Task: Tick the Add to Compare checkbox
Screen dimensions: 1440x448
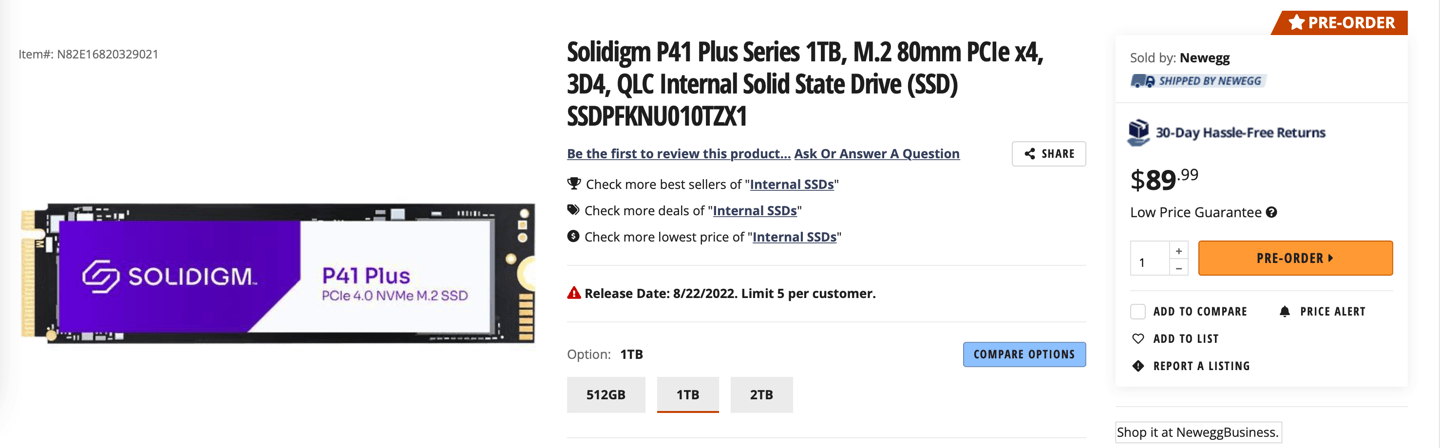Action: [x=1138, y=311]
